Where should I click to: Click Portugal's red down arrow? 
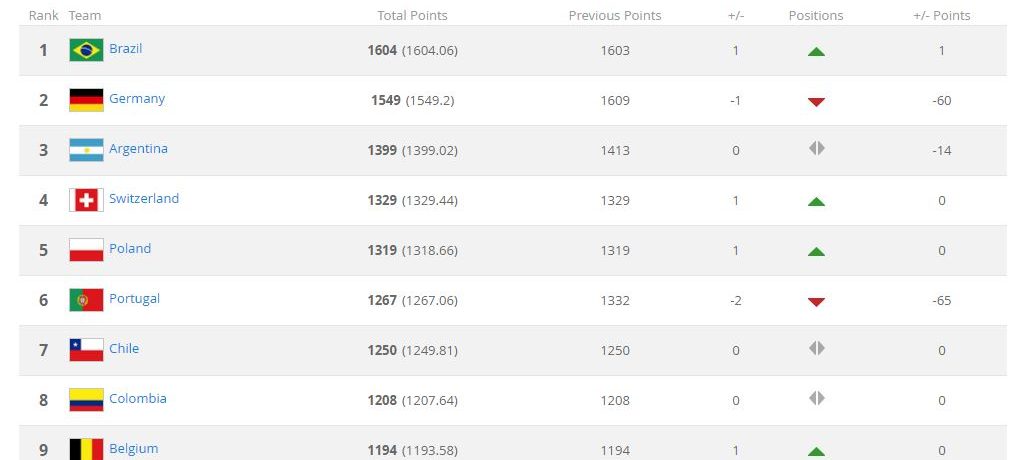pos(816,301)
